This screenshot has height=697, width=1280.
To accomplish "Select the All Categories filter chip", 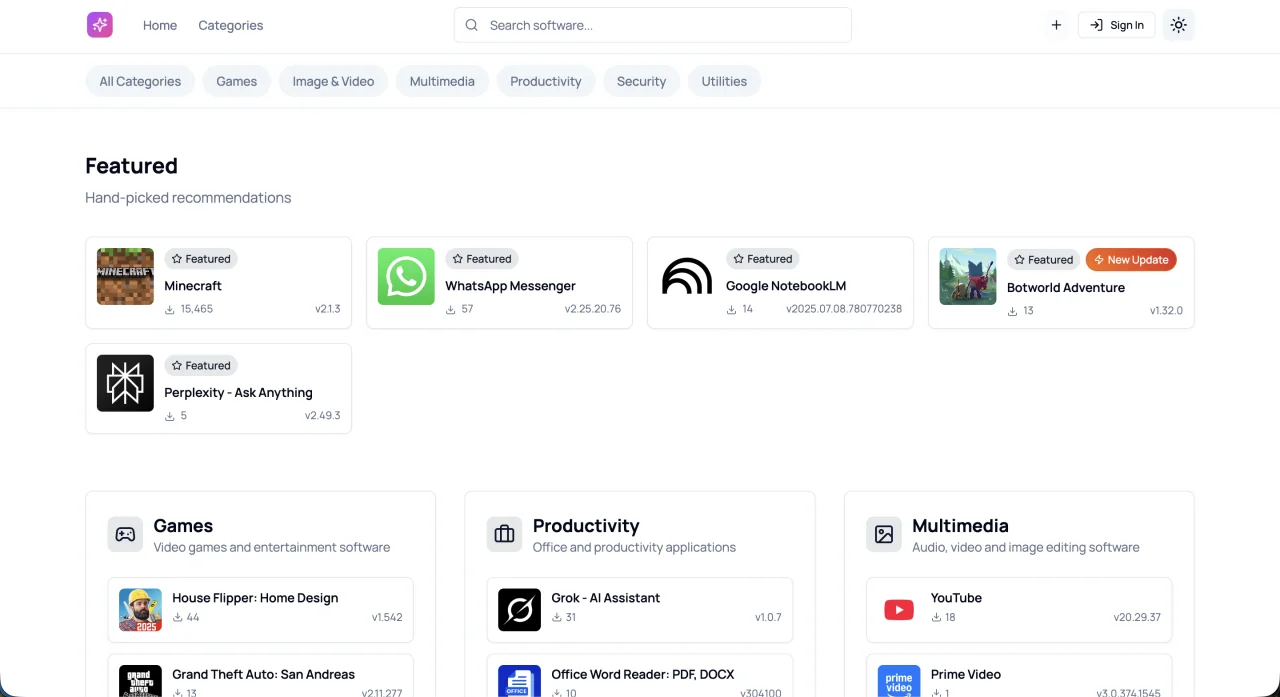I will coord(140,81).
